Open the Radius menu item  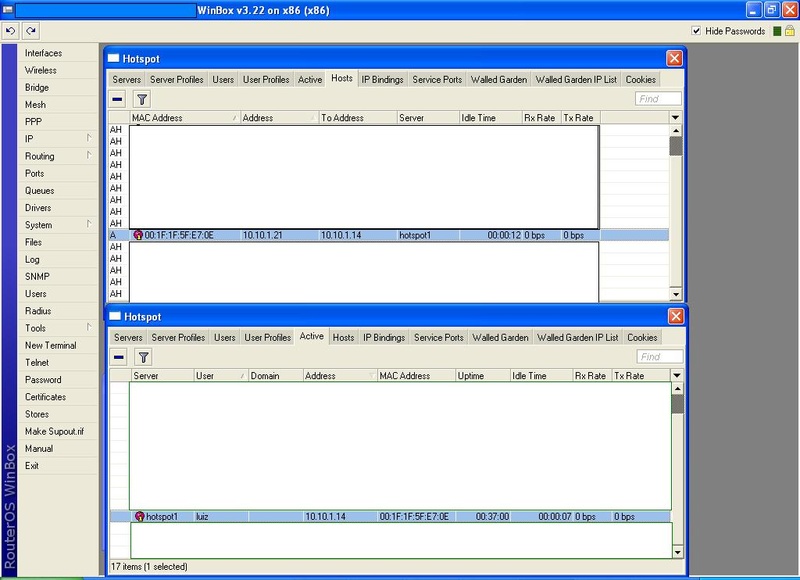click(x=38, y=311)
